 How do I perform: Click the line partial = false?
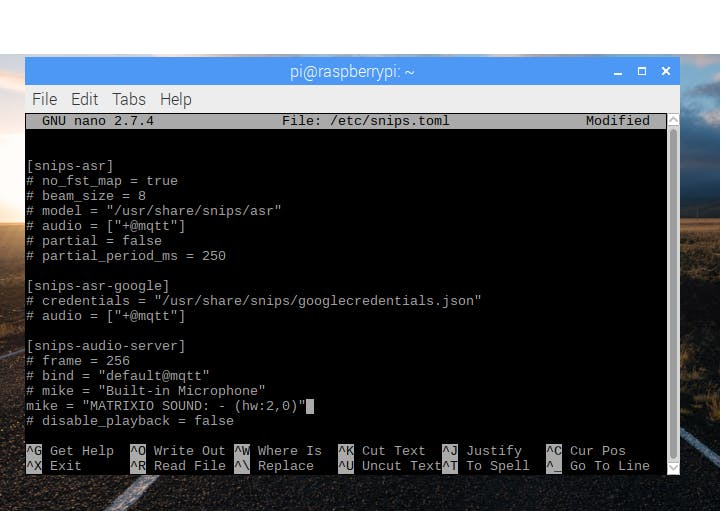(94, 241)
